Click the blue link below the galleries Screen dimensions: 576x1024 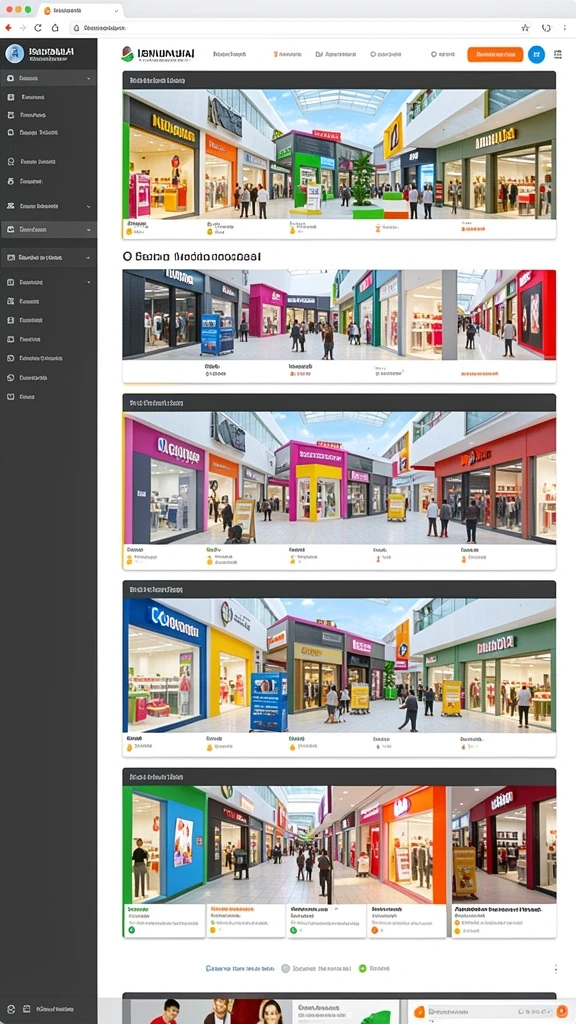click(240, 968)
